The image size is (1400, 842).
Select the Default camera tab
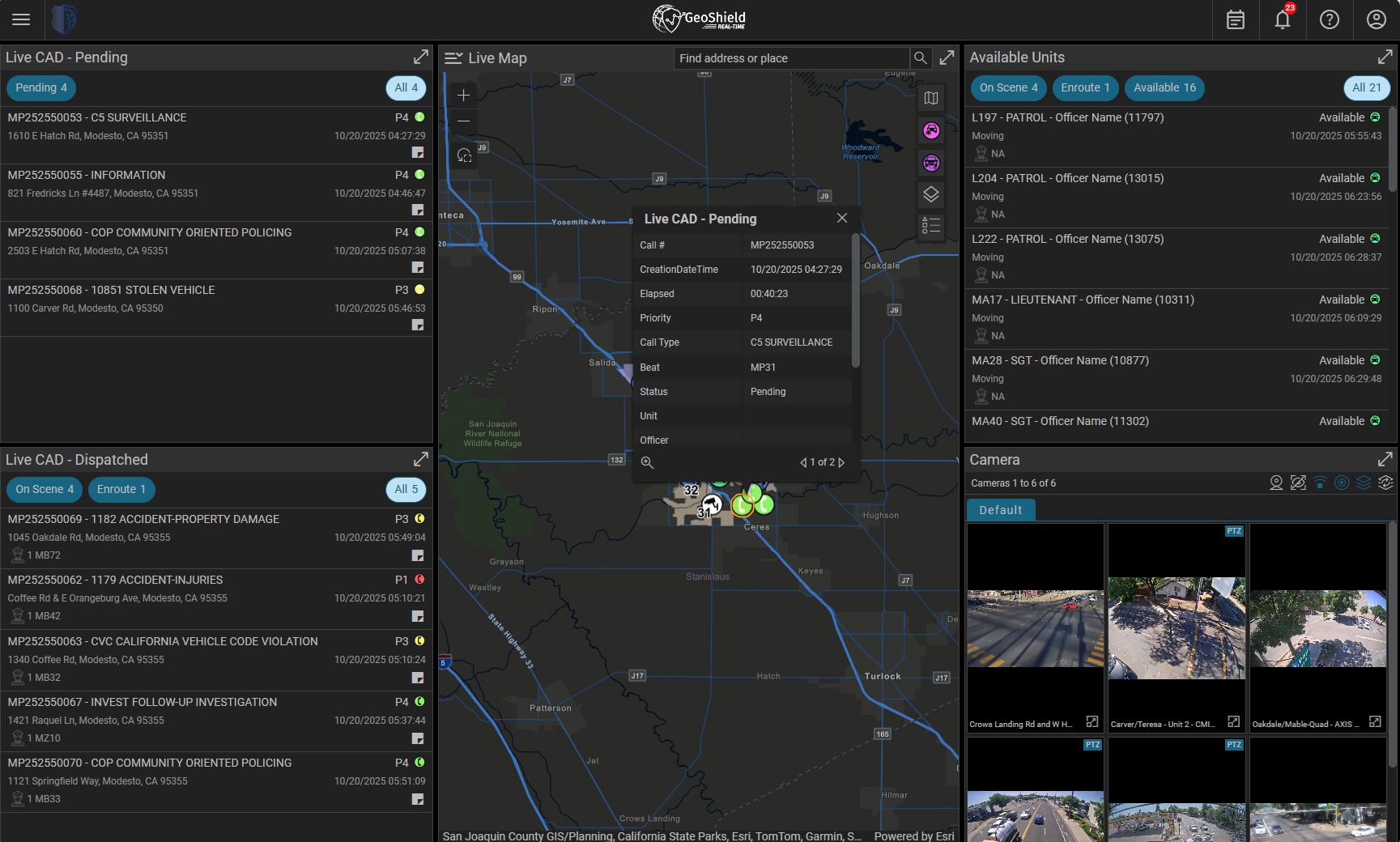pos(1001,510)
